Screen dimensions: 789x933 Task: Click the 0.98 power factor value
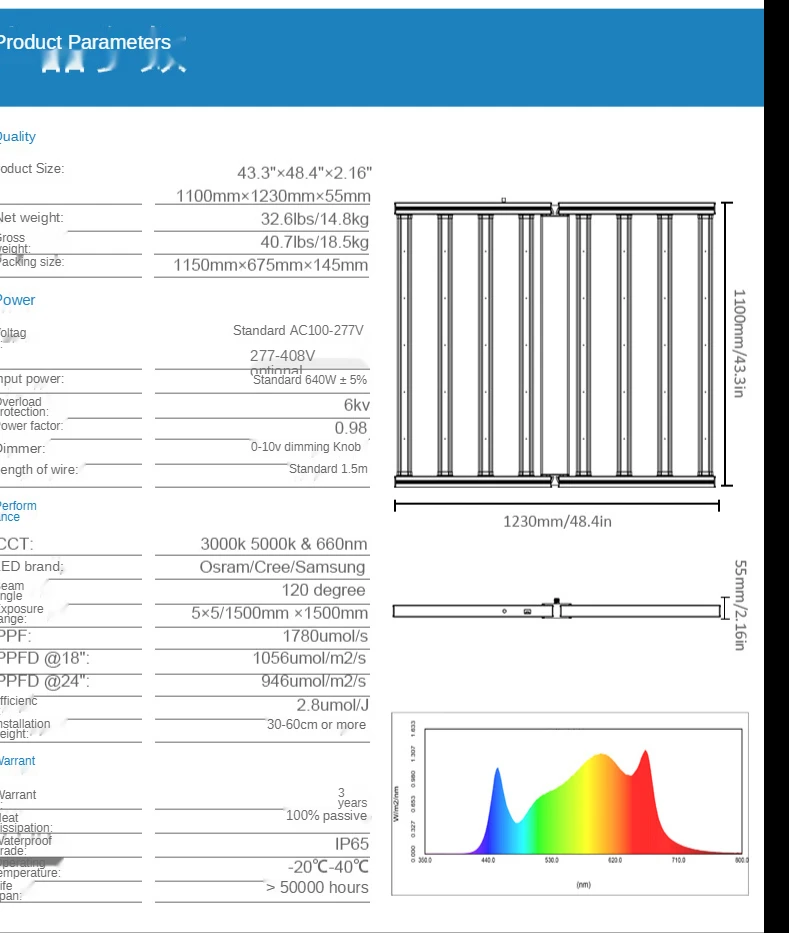350,428
